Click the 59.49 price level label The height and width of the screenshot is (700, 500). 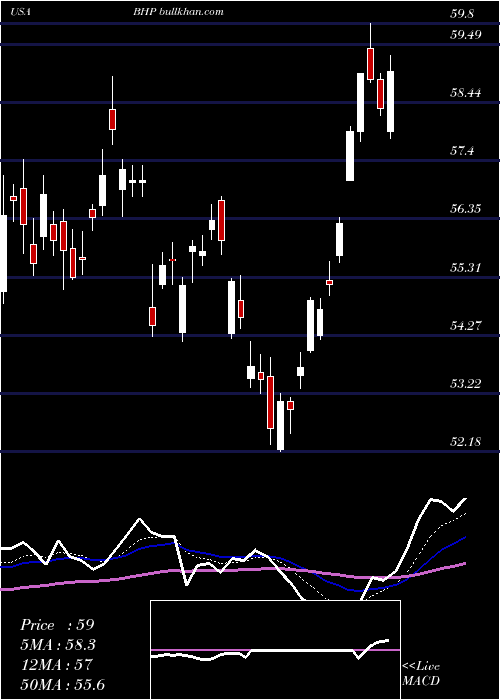(466, 34)
